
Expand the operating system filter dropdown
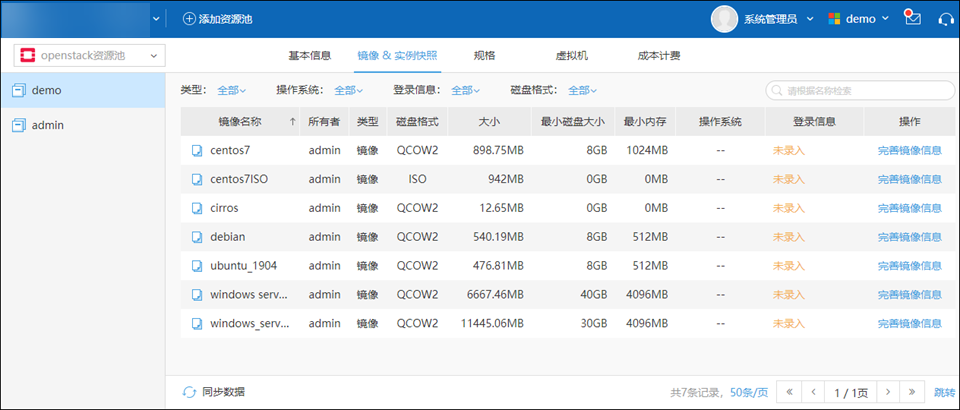[348, 90]
